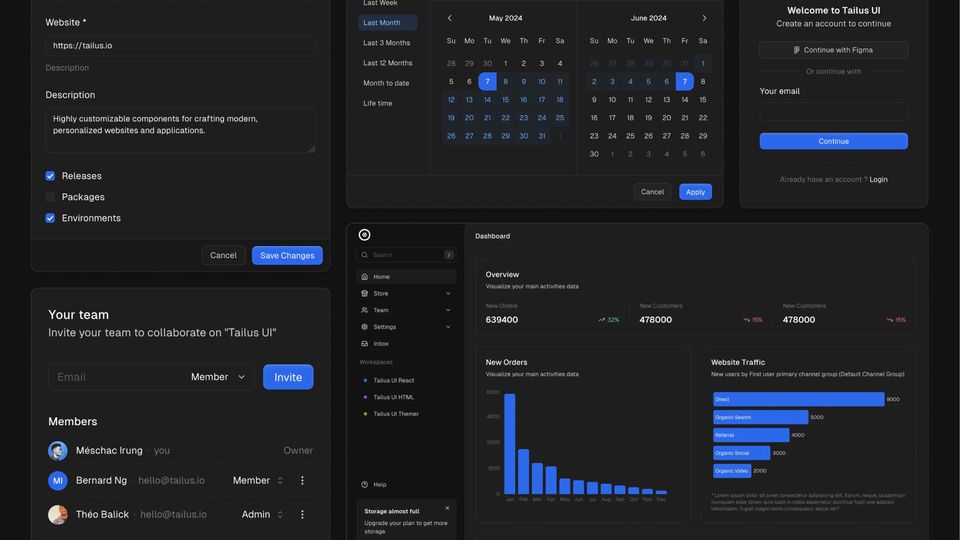The height and width of the screenshot is (540, 960).
Task: Change Bernard Ng's Member role selector
Action: click(x=258, y=481)
